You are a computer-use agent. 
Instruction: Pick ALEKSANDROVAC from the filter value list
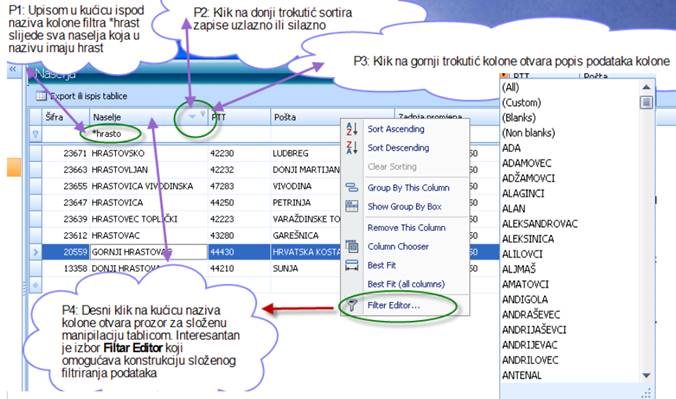click(539, 224)
